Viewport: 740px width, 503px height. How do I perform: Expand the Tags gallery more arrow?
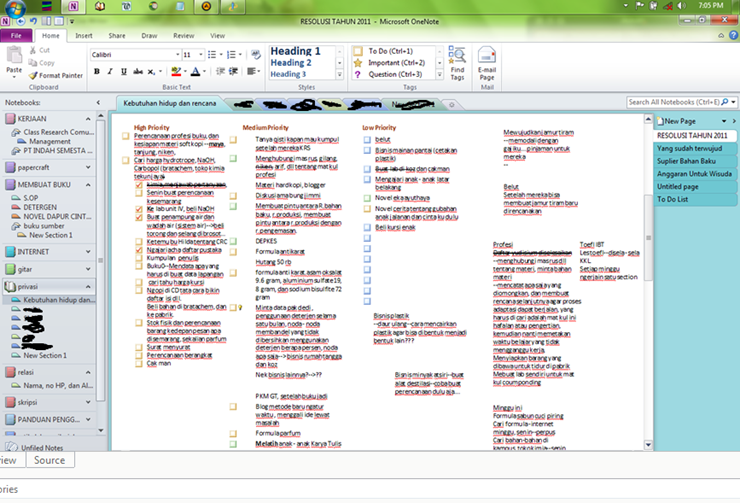(x=439, y=75)
